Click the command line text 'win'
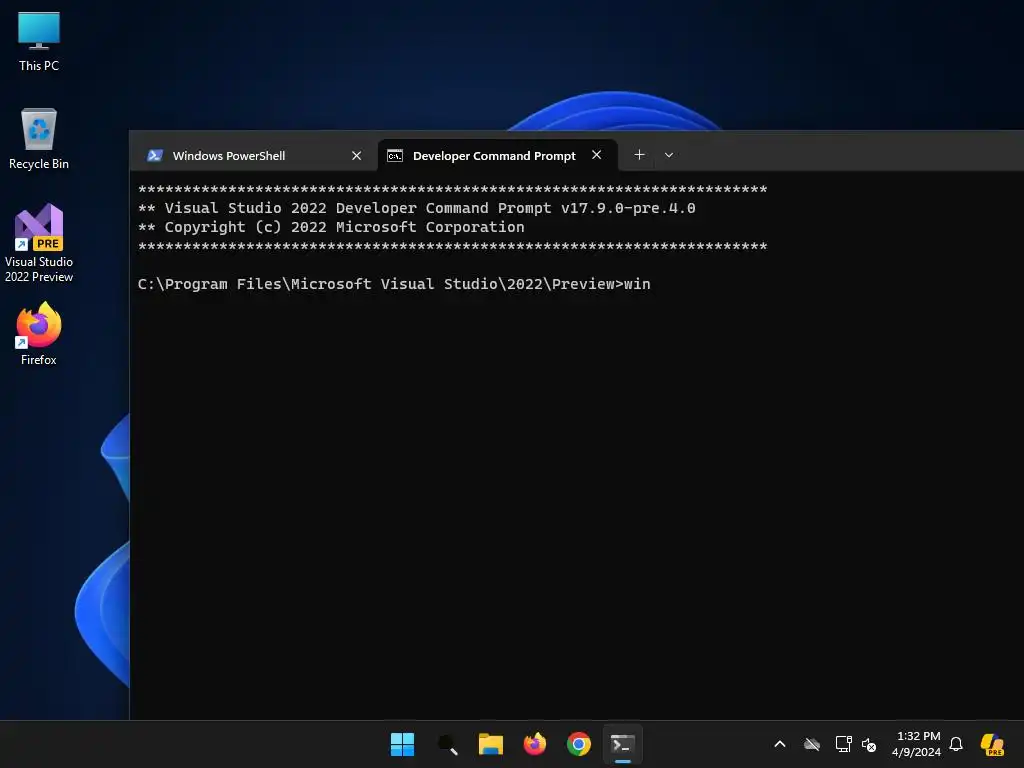 (x=637, y=284)
